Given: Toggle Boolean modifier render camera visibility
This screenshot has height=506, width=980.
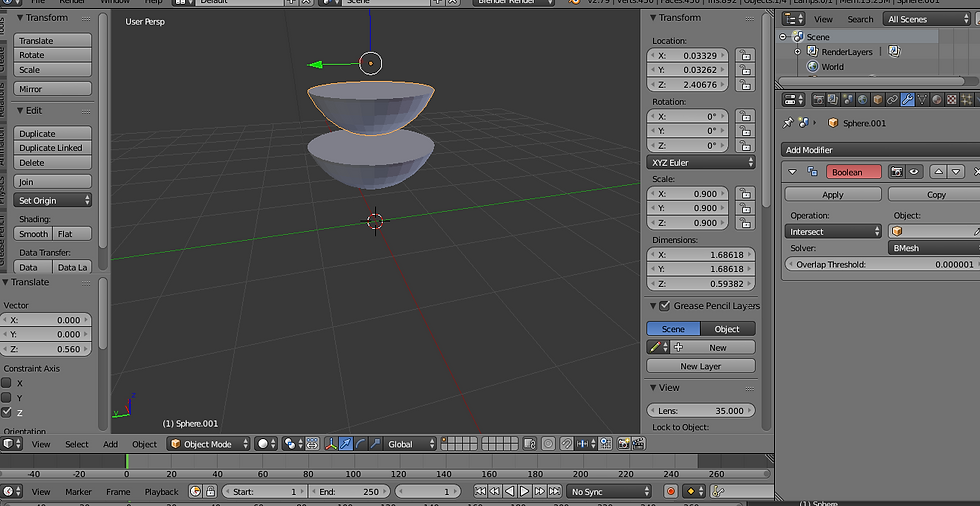Looking at the screenshot, I should [897, 172].
